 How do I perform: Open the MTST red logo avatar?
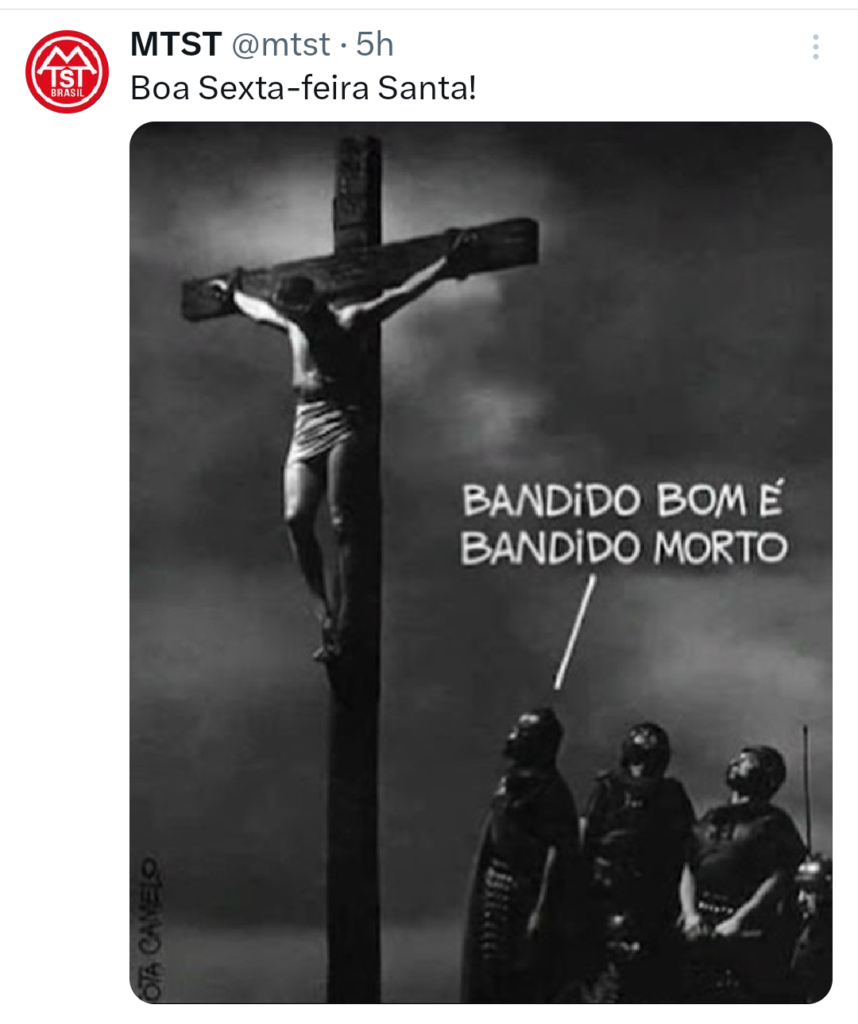(67, 72)
